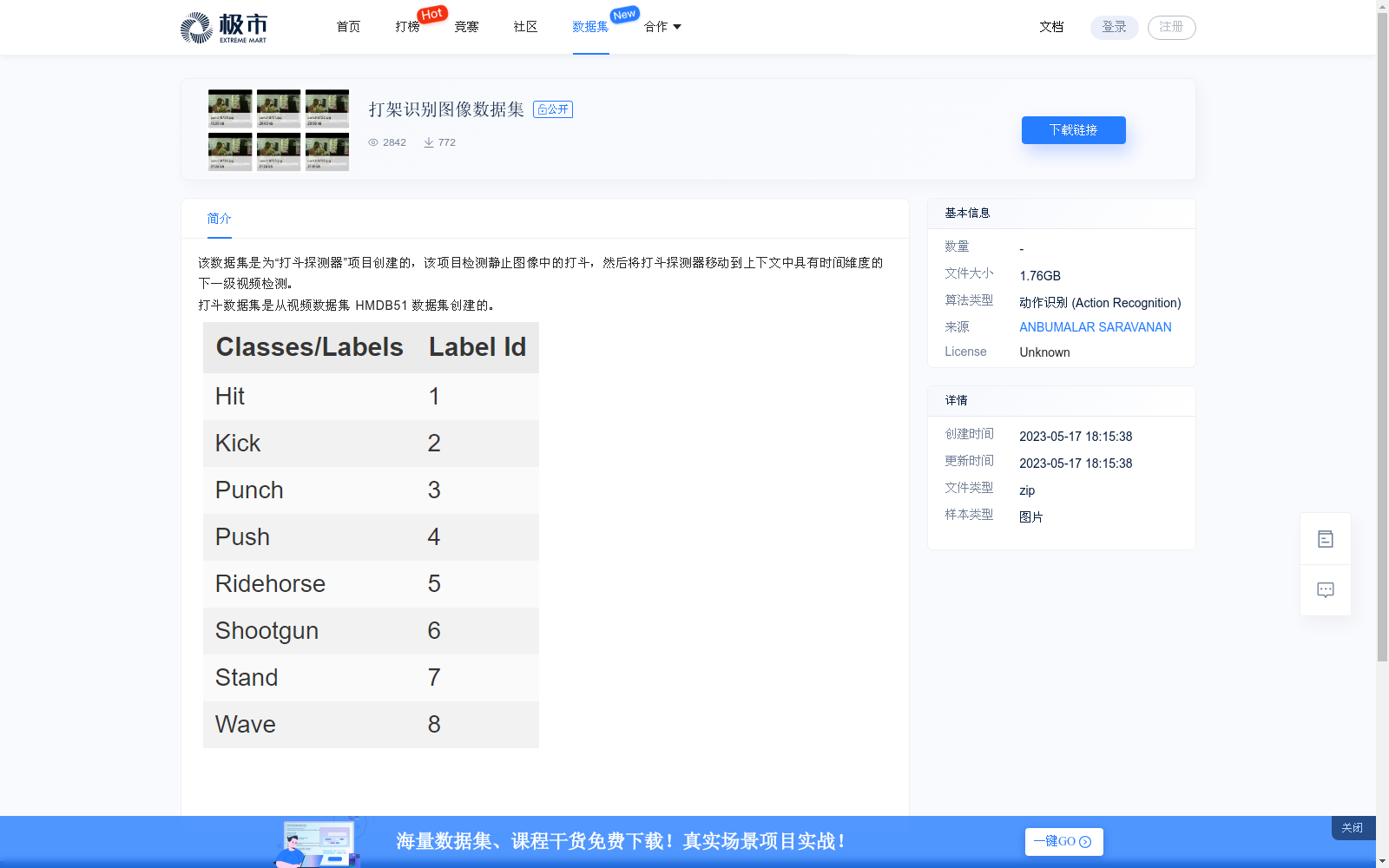Click the Hit table row
Image resolution: width=1389 pixels, height=868 pixels.
(x=371, y=397)
